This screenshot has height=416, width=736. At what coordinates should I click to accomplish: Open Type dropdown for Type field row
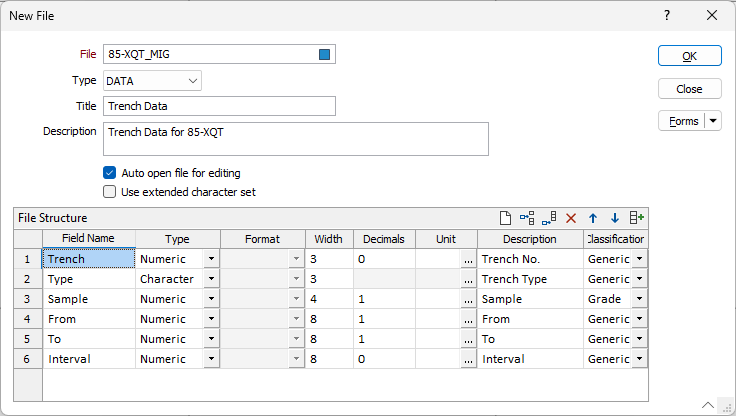[211, 279]
